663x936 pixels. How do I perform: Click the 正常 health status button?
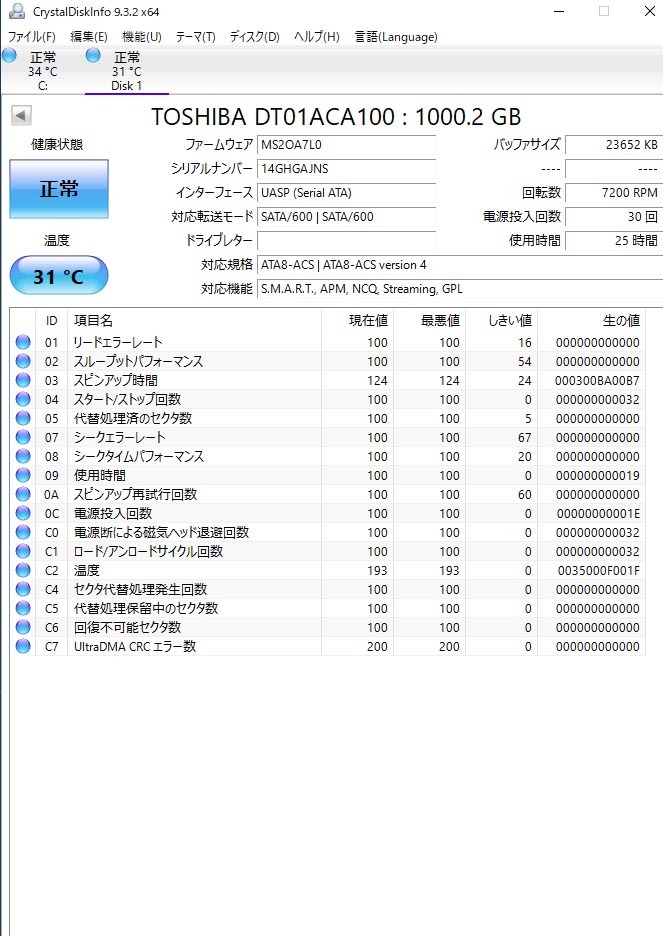[x=59, y=189]
